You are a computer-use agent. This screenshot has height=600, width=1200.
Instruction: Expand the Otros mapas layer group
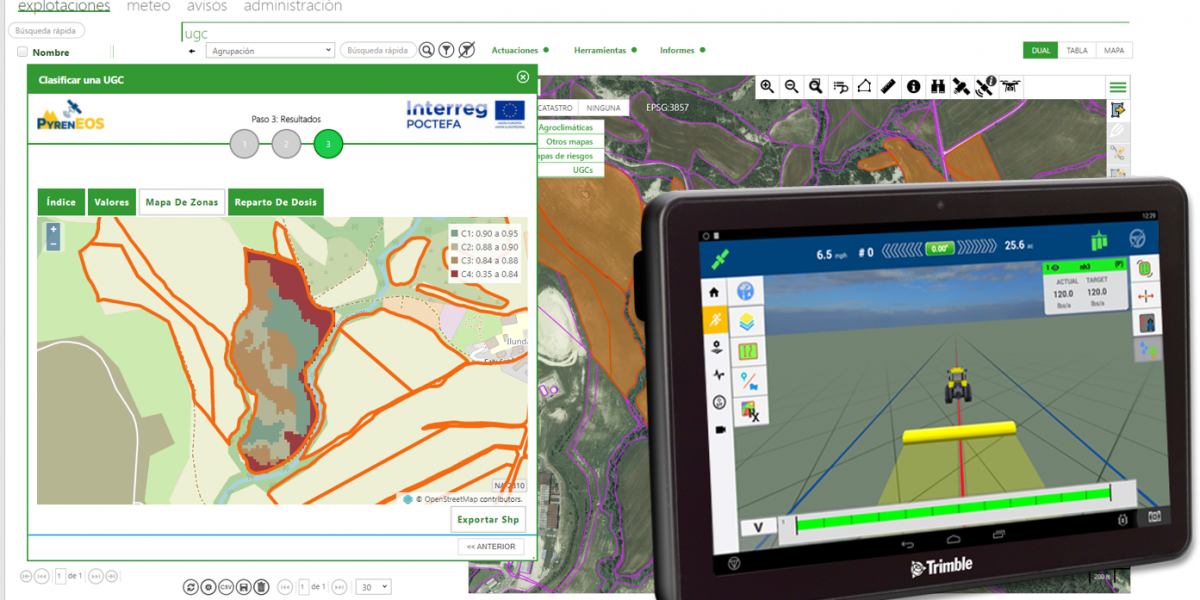(x=569, y=142)
